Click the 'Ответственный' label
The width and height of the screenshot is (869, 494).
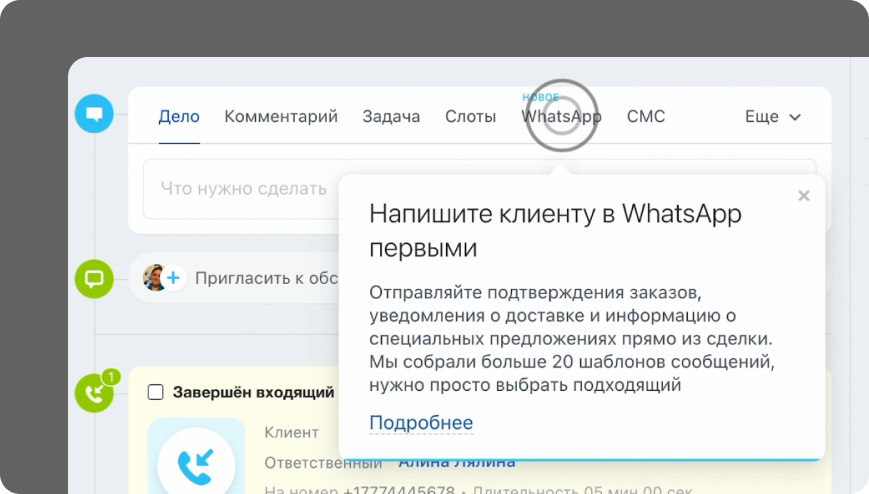coord(323,463)
